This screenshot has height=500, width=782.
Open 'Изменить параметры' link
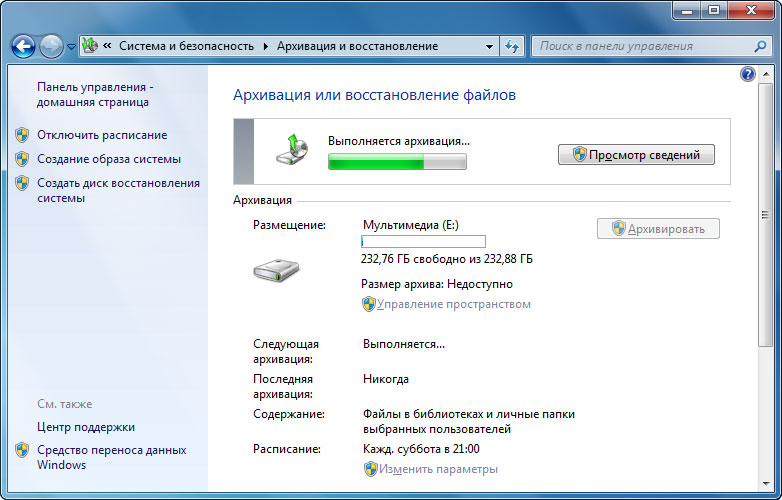[438, 469]
